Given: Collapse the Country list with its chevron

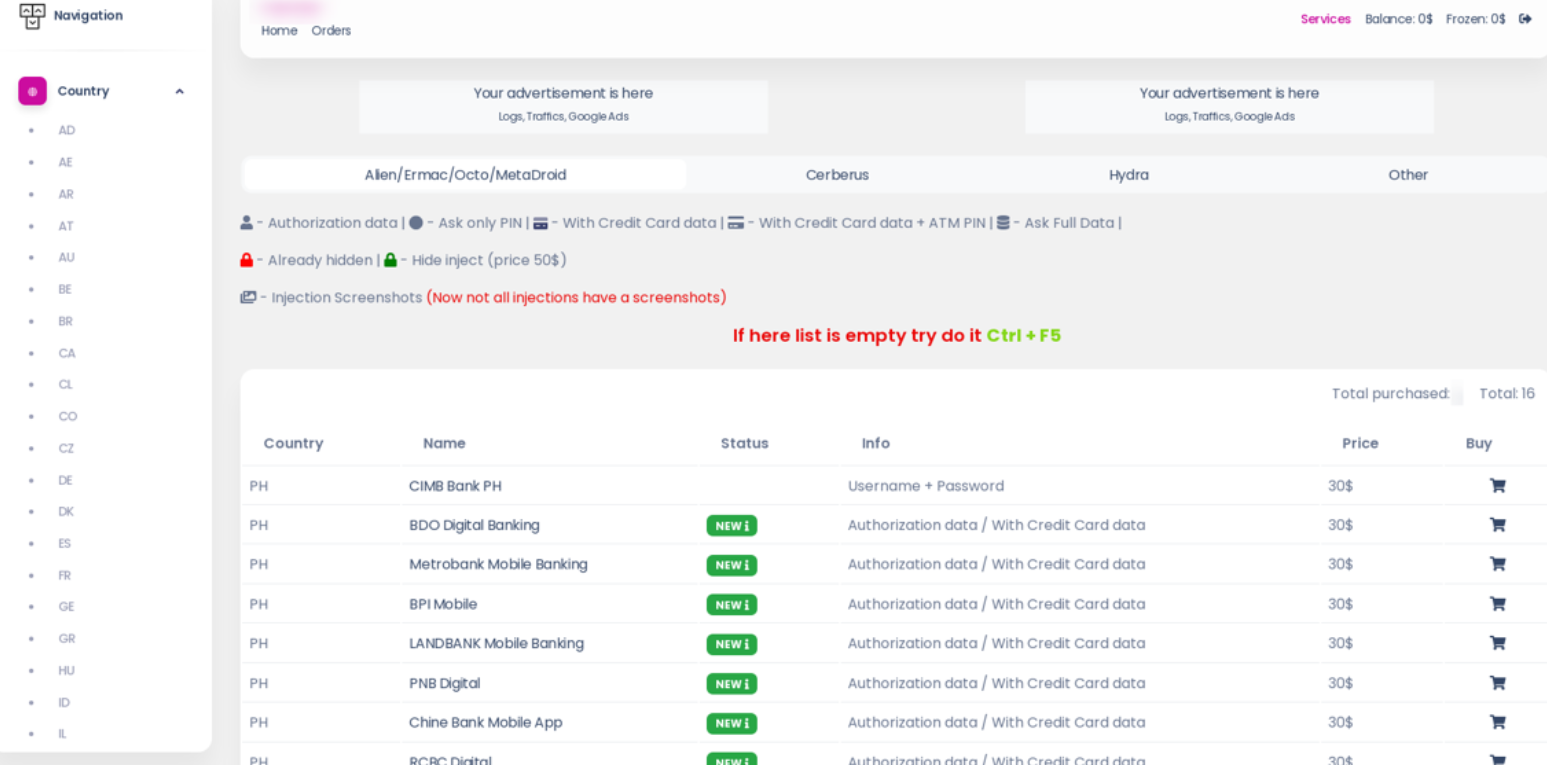Looking at the screenshot, I should [179, 91].
